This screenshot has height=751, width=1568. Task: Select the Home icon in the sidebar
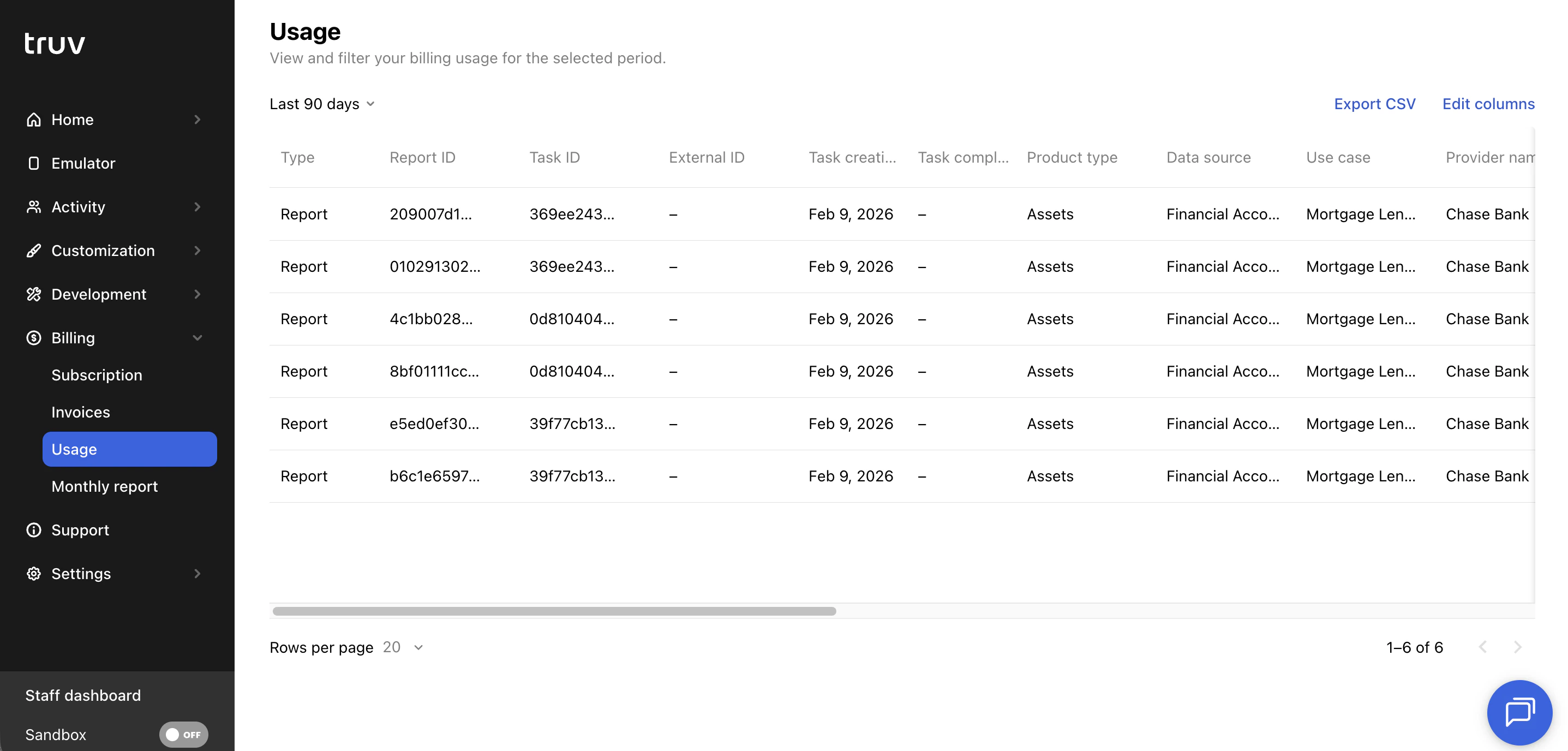(x=34, y=120)
